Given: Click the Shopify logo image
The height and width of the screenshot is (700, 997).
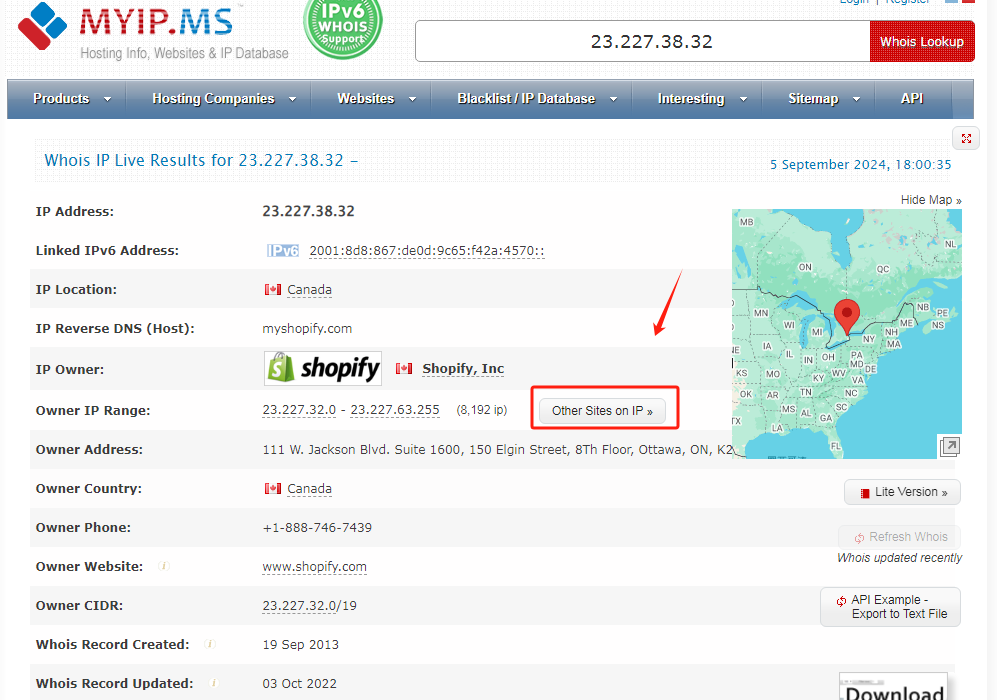Looking at the screenshot, I should coord(323,368).
